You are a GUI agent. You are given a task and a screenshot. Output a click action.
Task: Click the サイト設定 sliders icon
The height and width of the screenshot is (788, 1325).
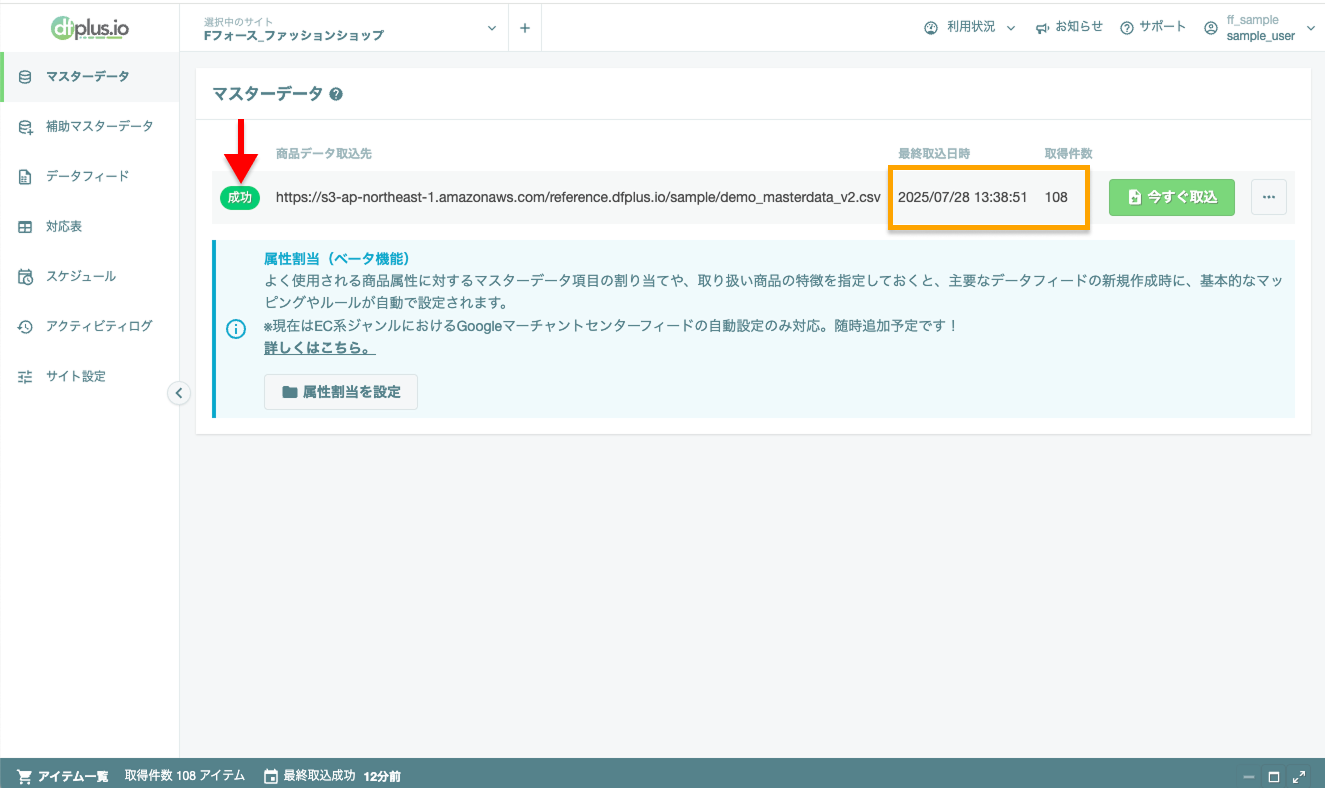point(25,377)
